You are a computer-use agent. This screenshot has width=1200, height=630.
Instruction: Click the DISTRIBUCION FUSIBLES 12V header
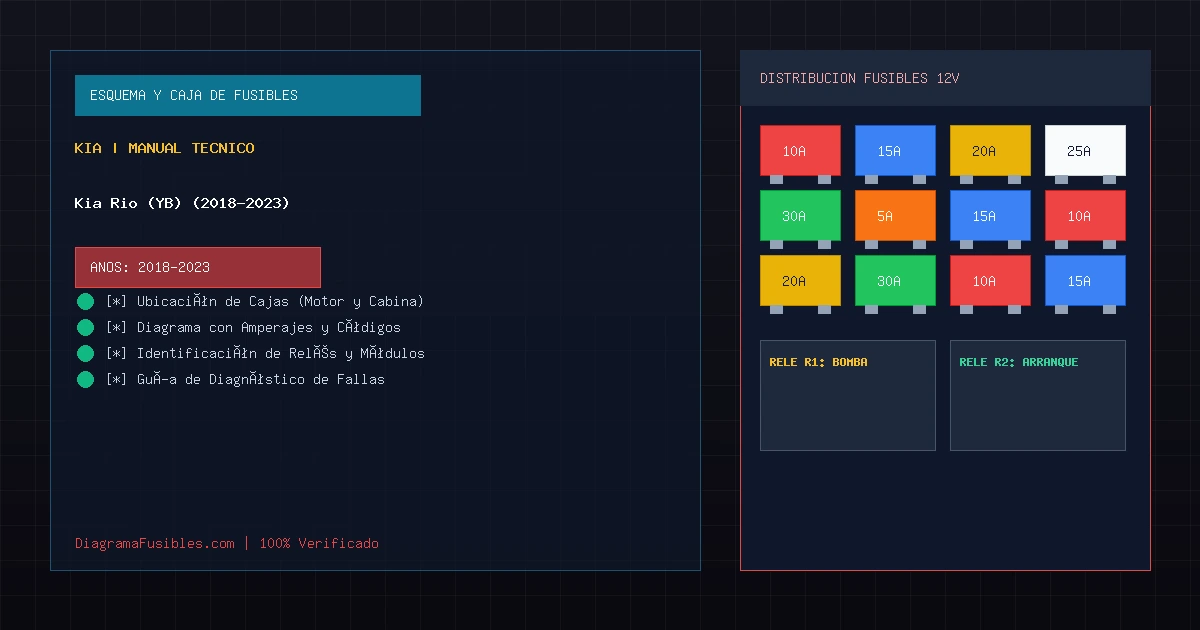(x=945, y=78)
